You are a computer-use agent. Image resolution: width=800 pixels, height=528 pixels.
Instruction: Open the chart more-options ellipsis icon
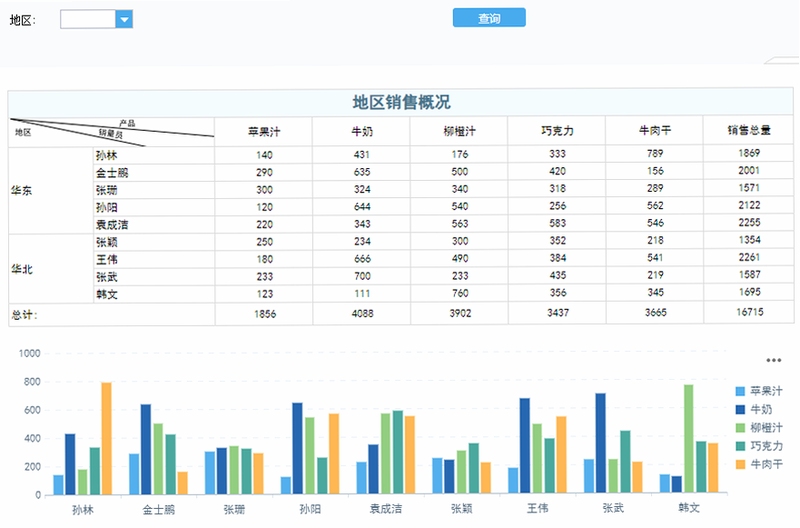[x=773, y=360]
